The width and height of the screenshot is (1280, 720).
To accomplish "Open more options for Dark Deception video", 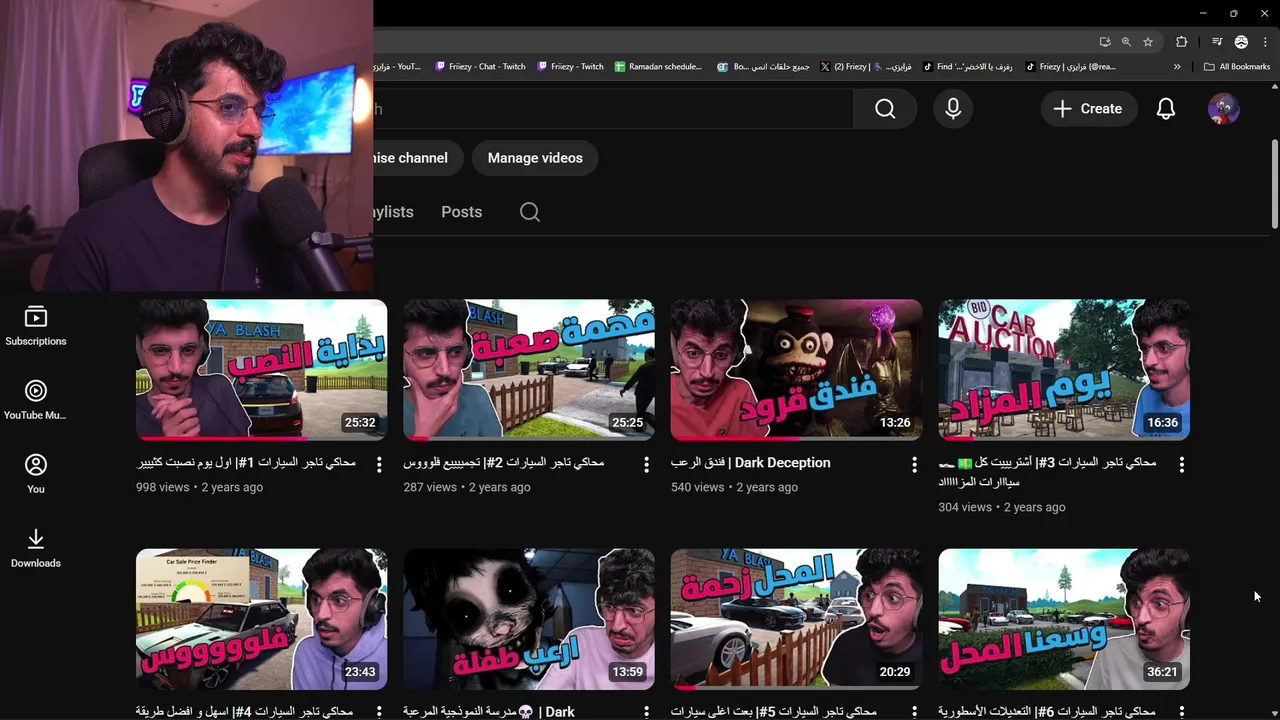I will pyautogui.click(x=914, y=465).
